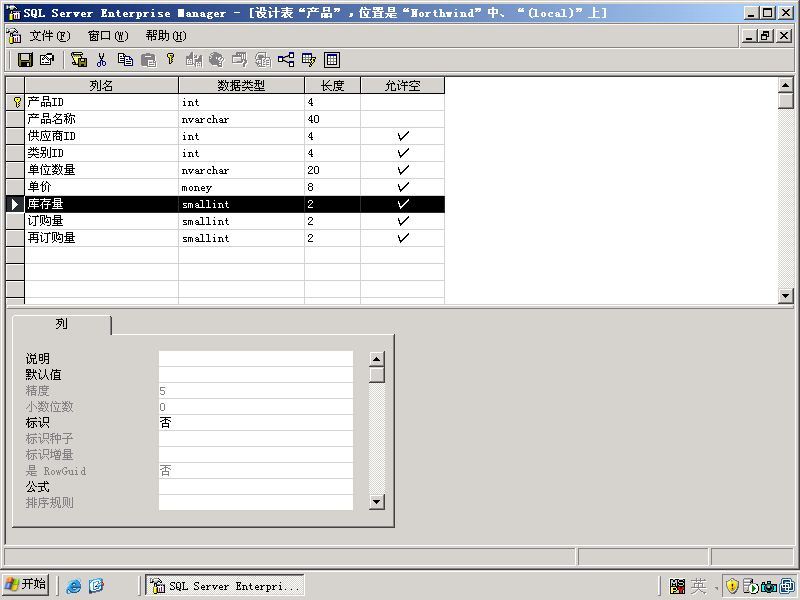Select the 单价 column name cell
This screenshot has height=600, width=800.
click(x=102, y=187)
